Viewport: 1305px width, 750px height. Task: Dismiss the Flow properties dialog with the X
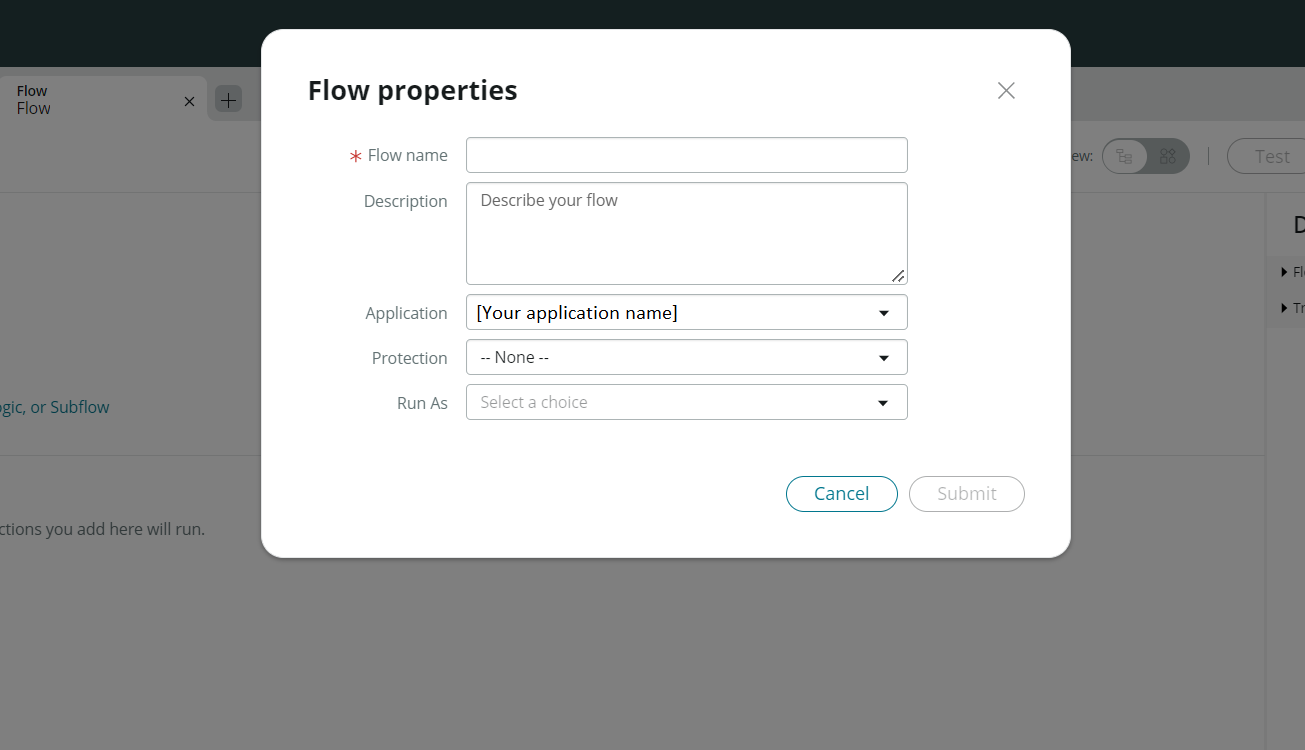click(x=1005, y=90)
